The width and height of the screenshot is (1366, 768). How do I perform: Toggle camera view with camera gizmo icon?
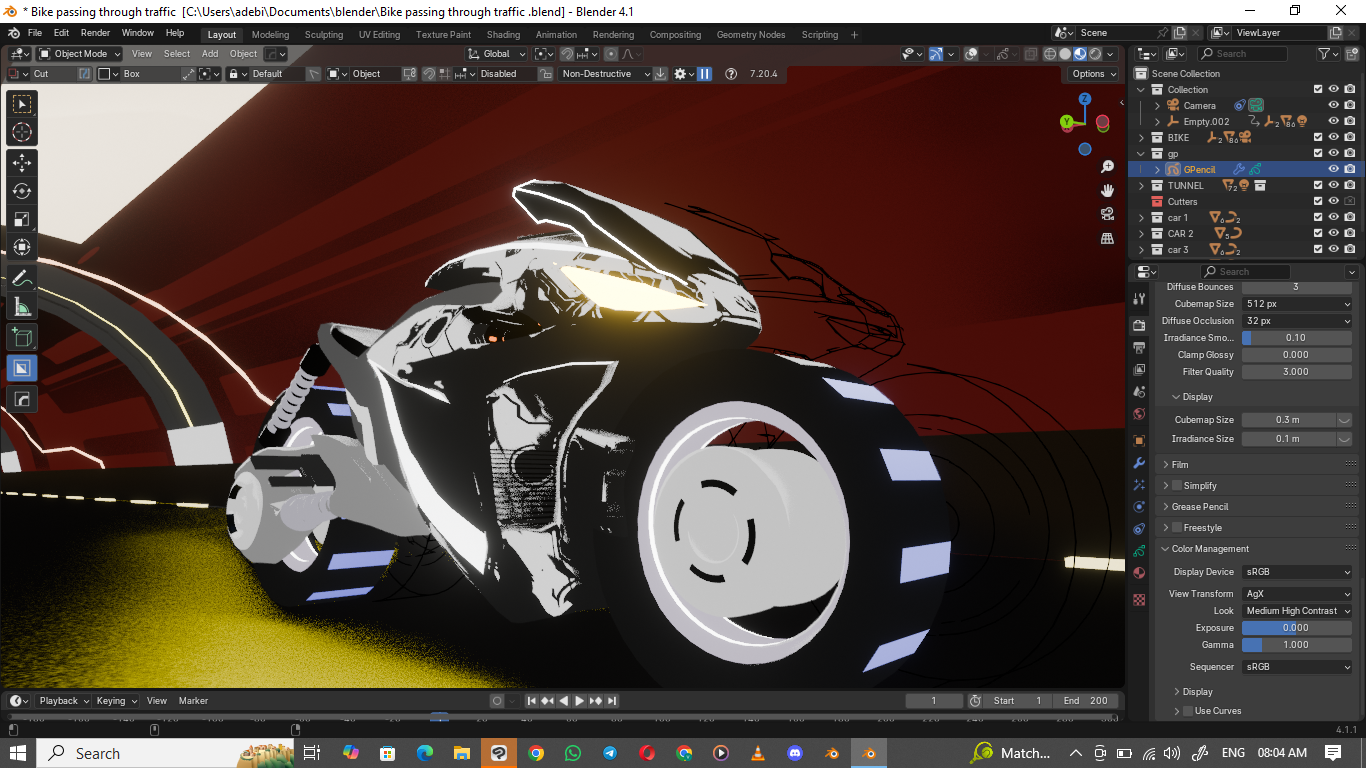pos(1107,214)
